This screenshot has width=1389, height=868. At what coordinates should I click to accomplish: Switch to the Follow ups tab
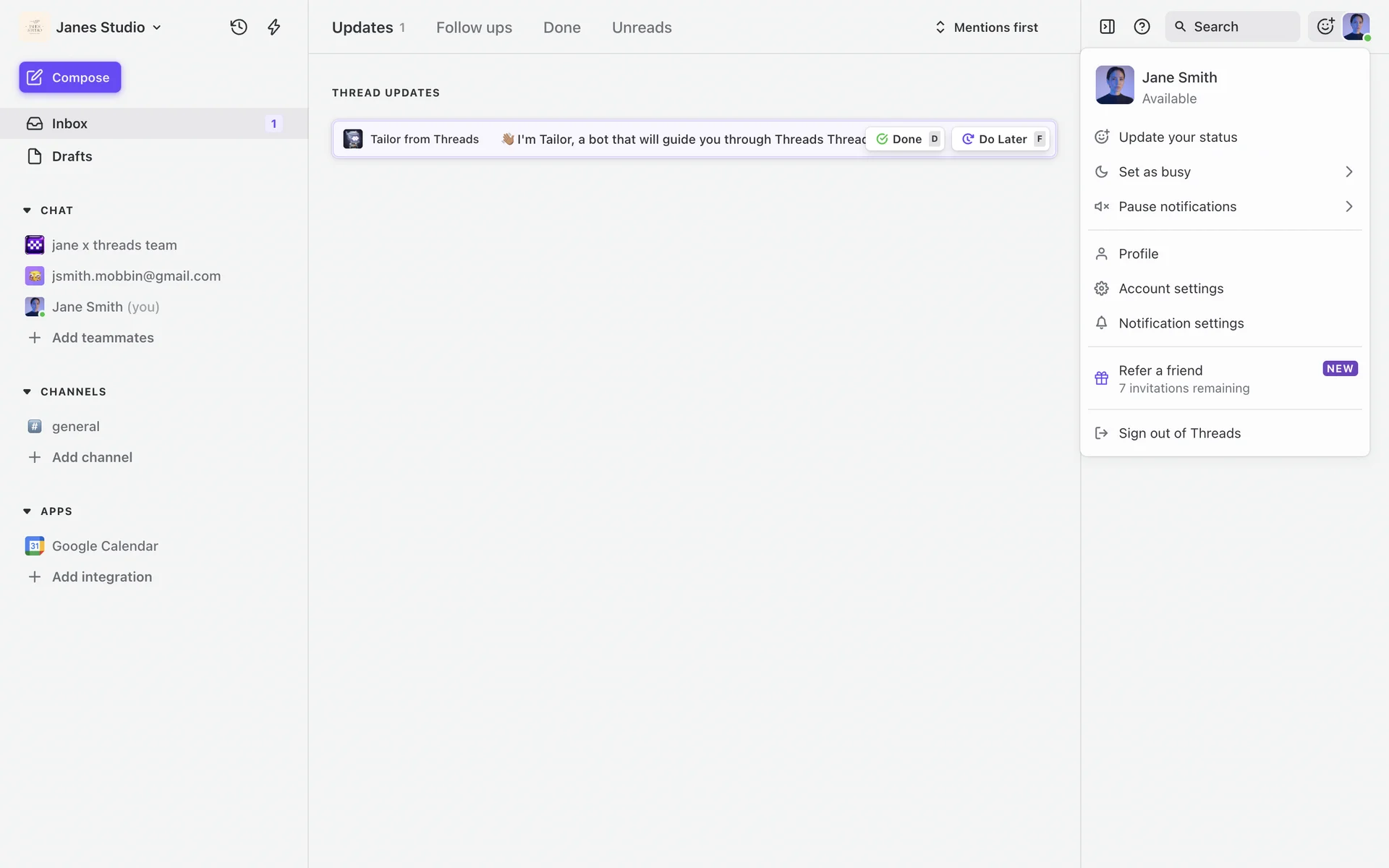pyautogui.click(x=474, y=27)
